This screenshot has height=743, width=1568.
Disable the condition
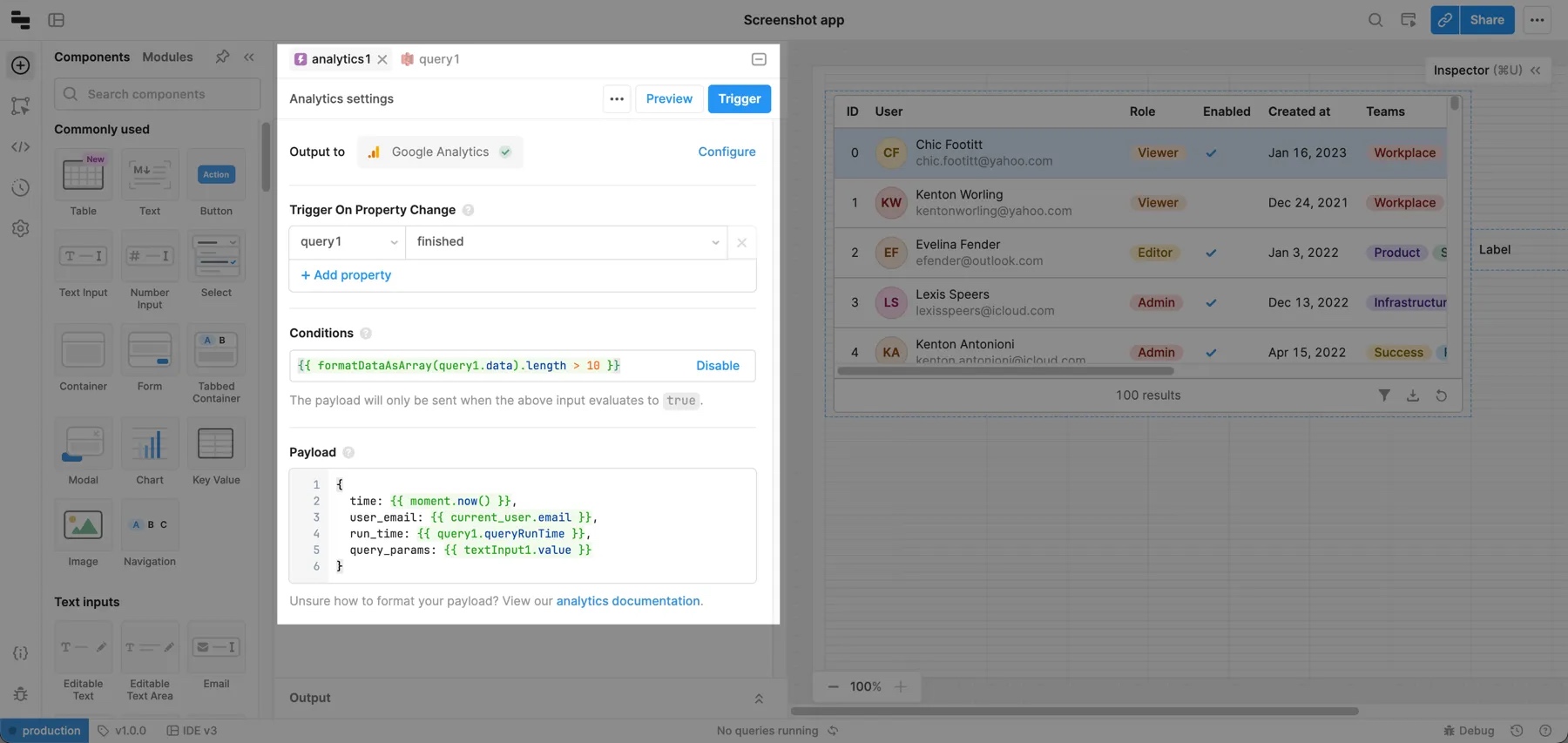pos(718,366)
